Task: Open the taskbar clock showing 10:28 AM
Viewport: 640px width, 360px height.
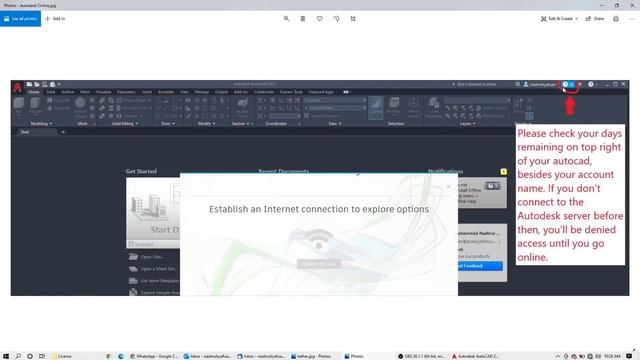Action: 612,356
